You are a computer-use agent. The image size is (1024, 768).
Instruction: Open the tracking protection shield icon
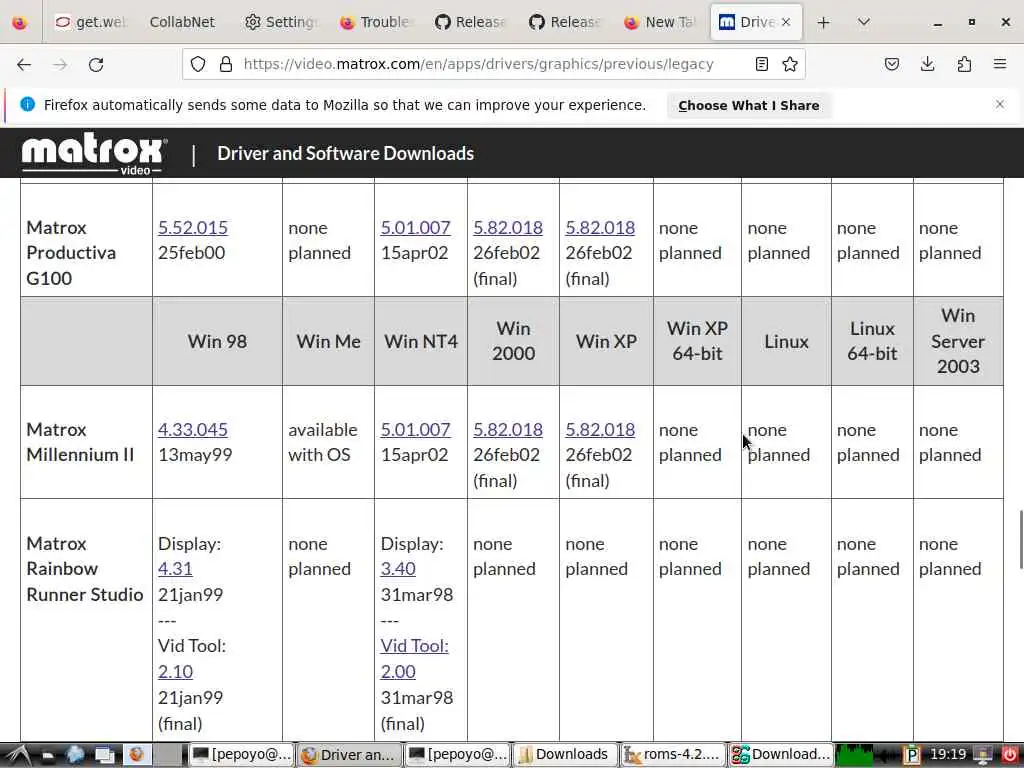point(198,64)
